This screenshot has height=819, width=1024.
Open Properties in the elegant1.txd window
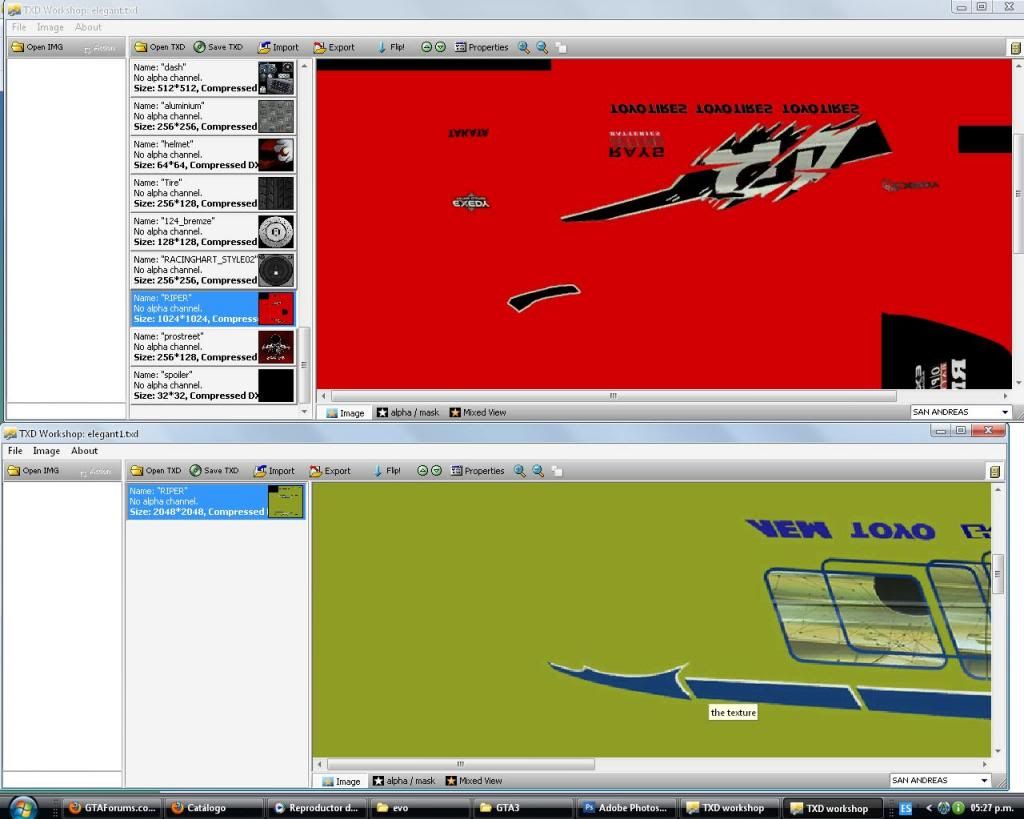[477, 470]
